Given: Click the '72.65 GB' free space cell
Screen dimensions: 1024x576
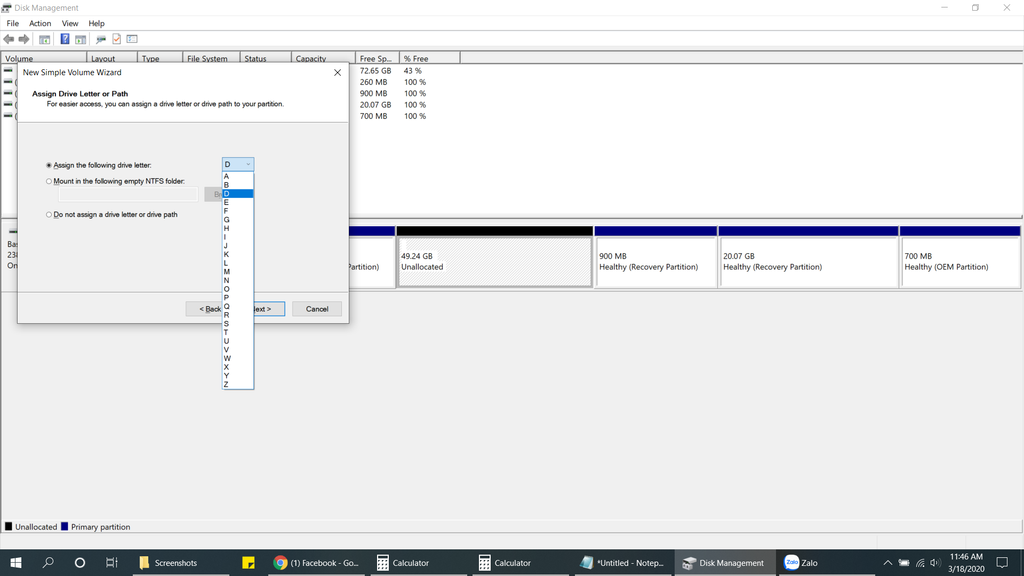Looking at the screenshot, I should [x=376, y=71].
